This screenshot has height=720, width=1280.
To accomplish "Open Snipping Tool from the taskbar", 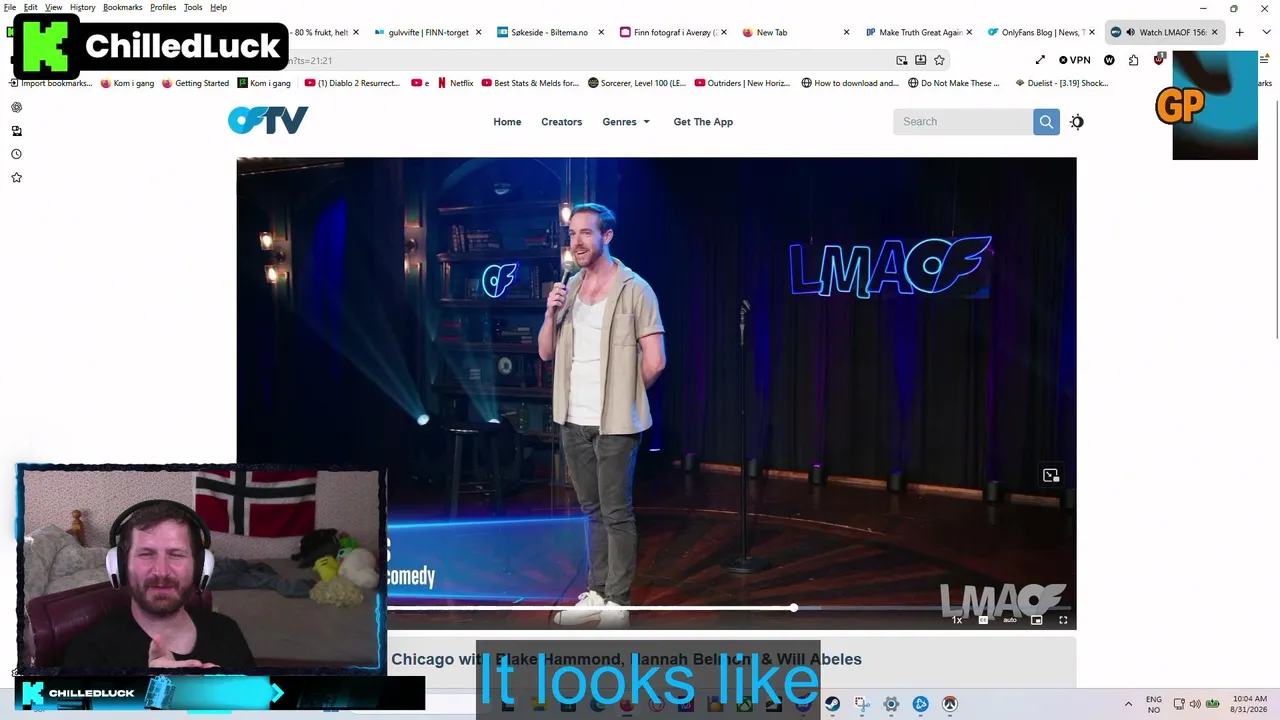I will click(861, 704).
